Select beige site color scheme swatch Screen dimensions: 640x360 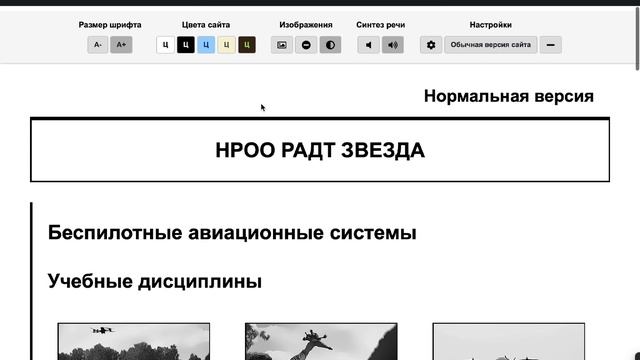pos(227,45)
